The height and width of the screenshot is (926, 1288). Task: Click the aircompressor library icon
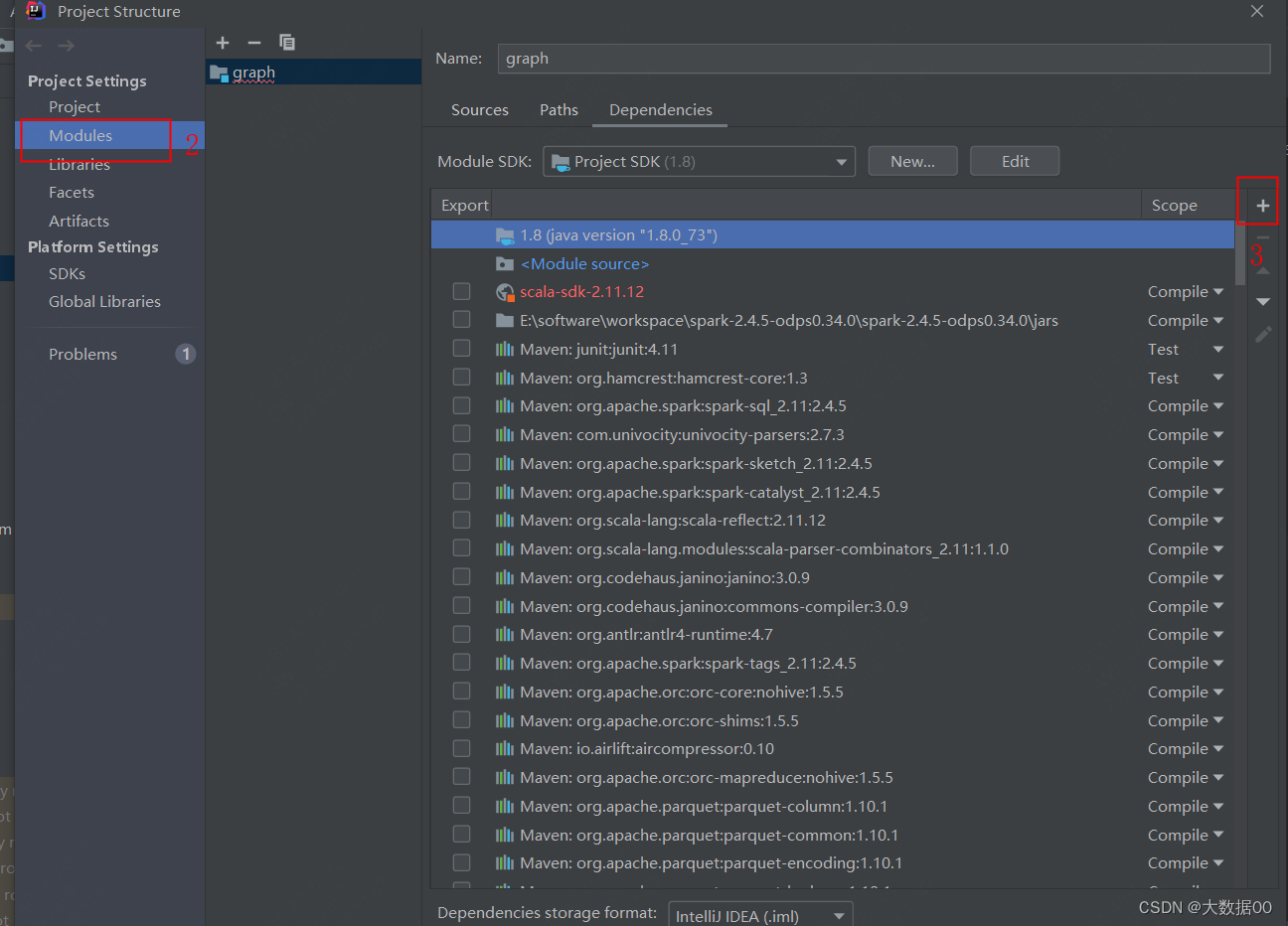tap(505, 749)
